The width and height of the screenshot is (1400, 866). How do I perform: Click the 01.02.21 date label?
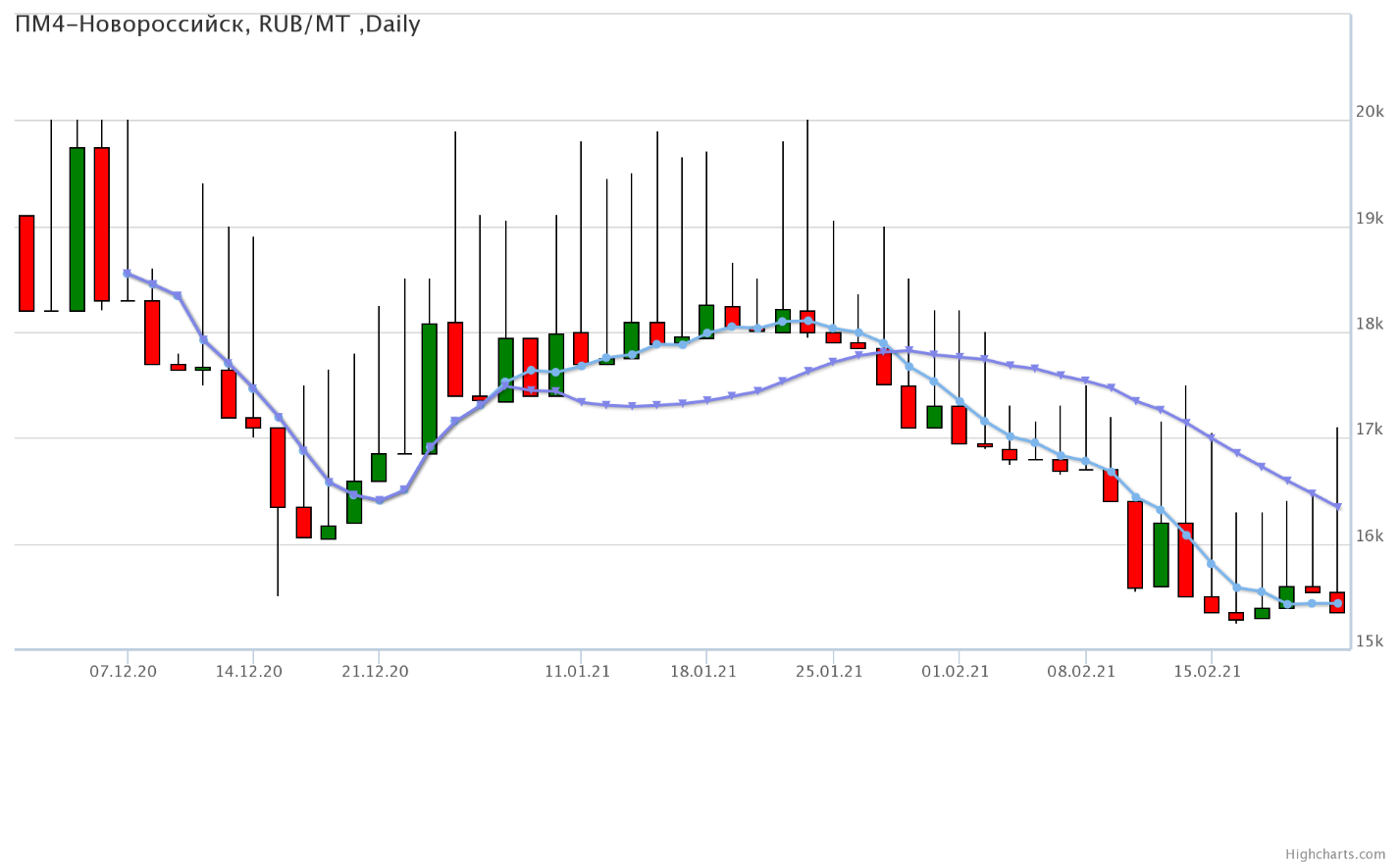tap(955, 672)
